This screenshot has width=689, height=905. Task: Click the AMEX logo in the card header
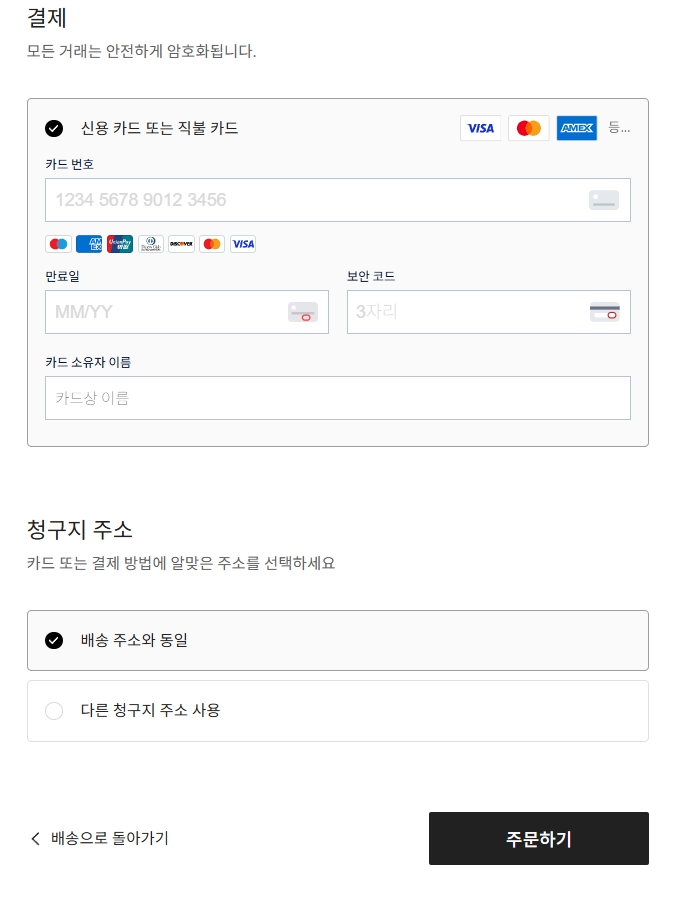(576, 128)
